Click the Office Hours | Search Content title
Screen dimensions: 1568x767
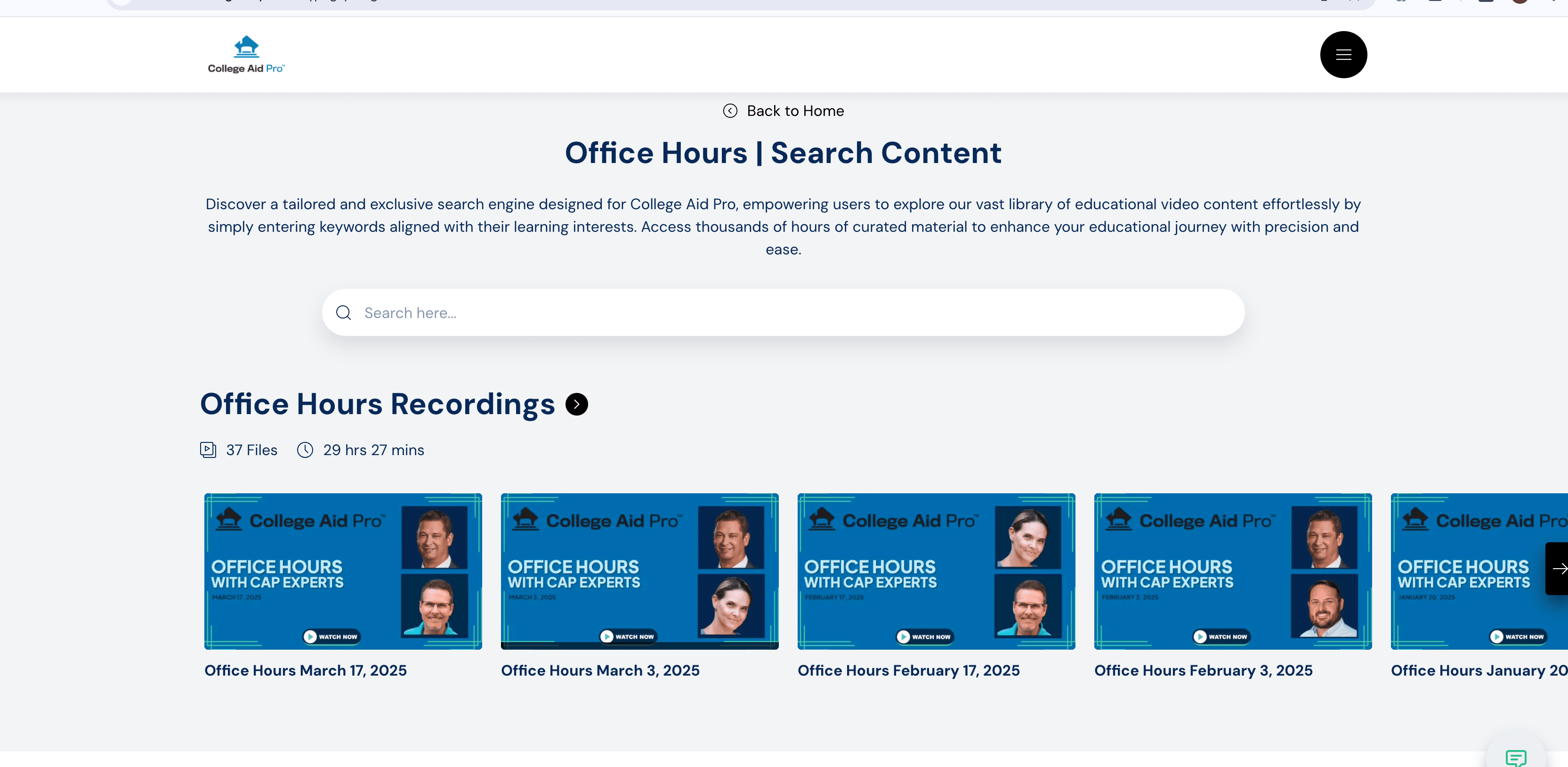(783, 152)
